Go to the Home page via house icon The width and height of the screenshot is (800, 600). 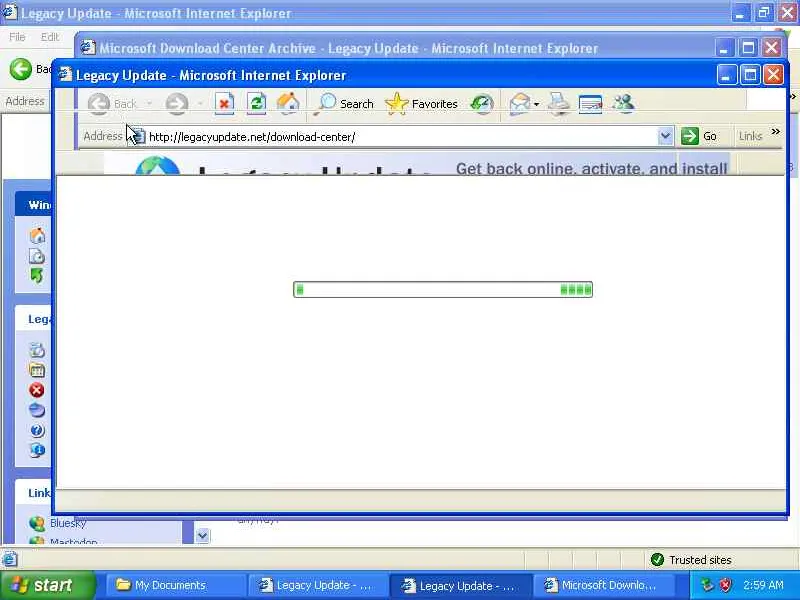click(x=288, y=104)
